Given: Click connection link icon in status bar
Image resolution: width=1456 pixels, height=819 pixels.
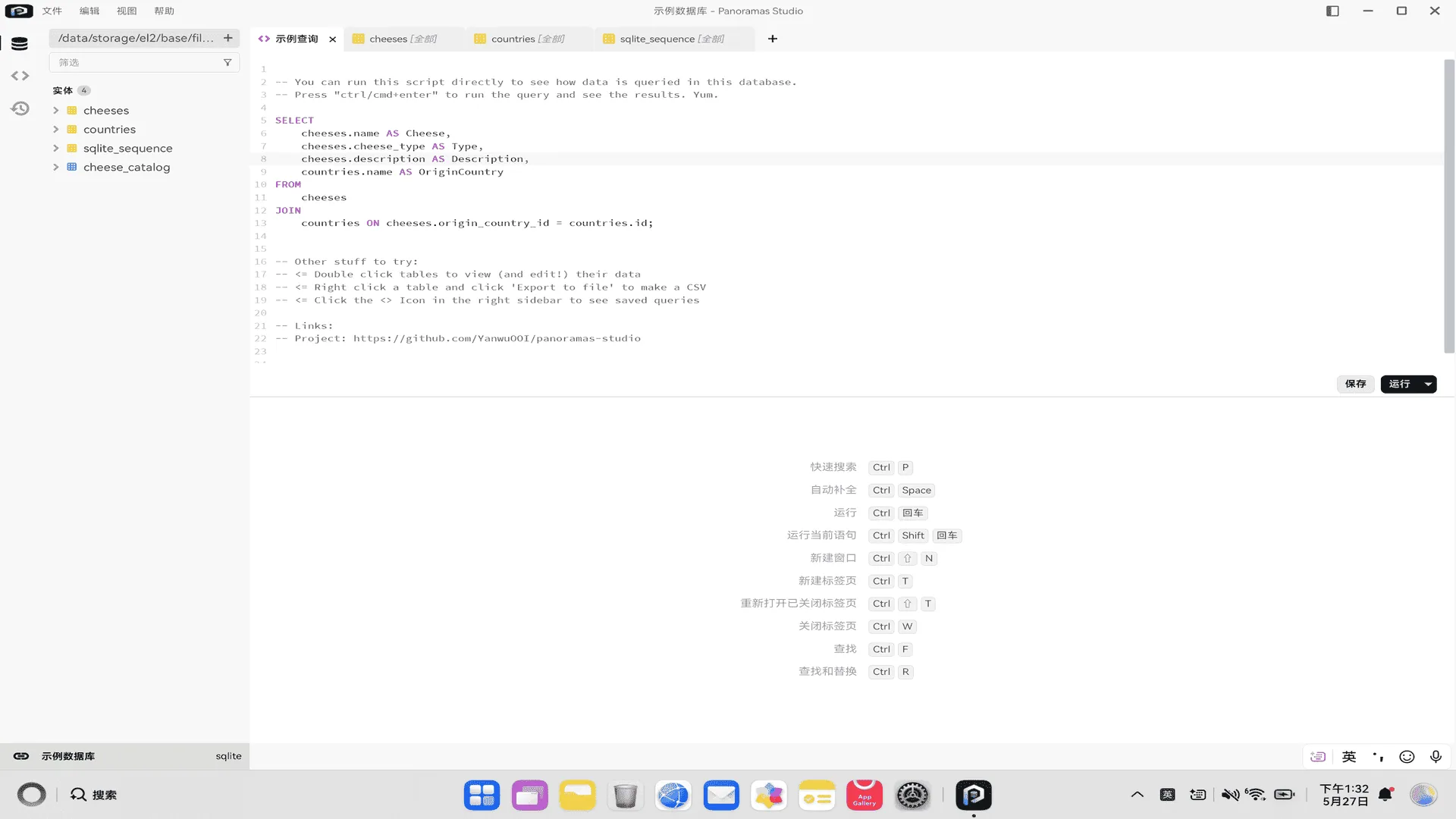Looking at the screenshot, I should point(21,756).
